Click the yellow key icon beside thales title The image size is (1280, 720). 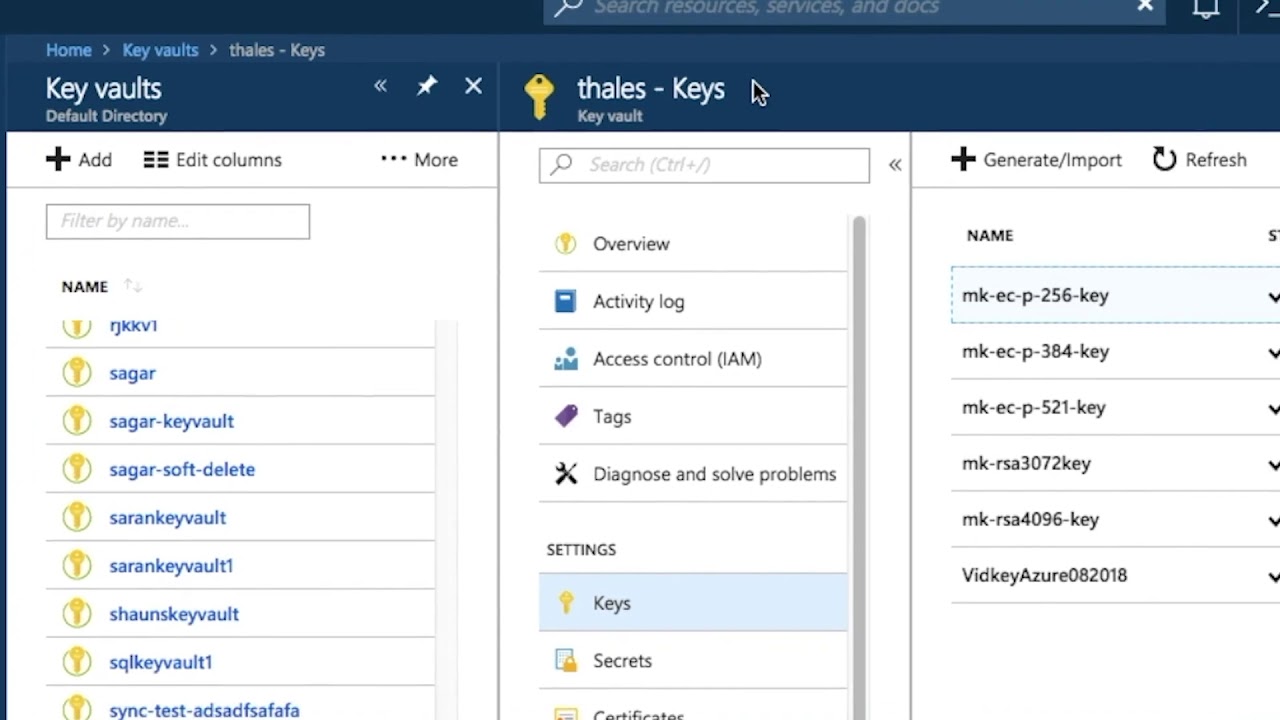(x=539, y=97)
